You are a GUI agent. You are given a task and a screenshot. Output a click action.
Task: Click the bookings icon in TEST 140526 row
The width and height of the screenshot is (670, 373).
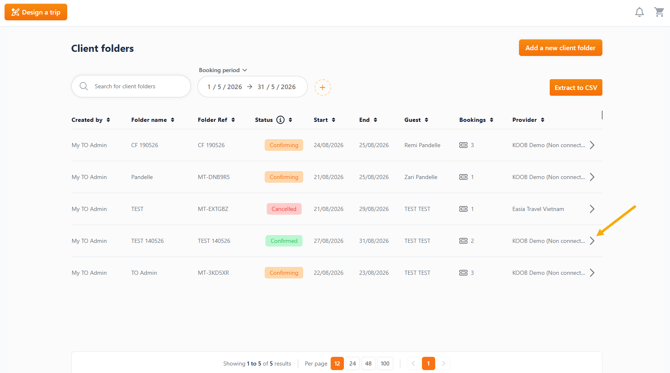tap(463, 241)
